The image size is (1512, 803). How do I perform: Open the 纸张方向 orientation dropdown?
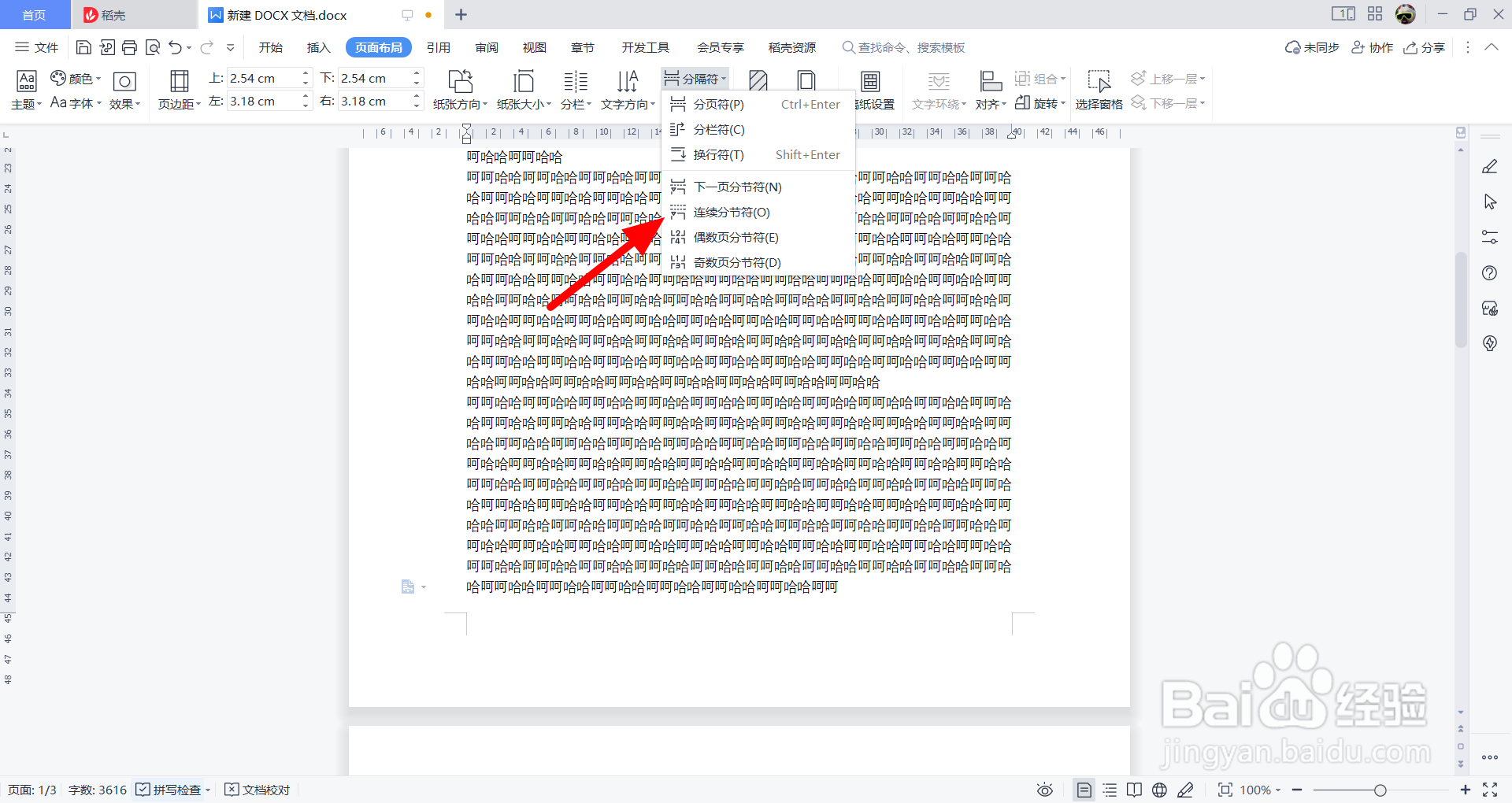tap(460, 90)
